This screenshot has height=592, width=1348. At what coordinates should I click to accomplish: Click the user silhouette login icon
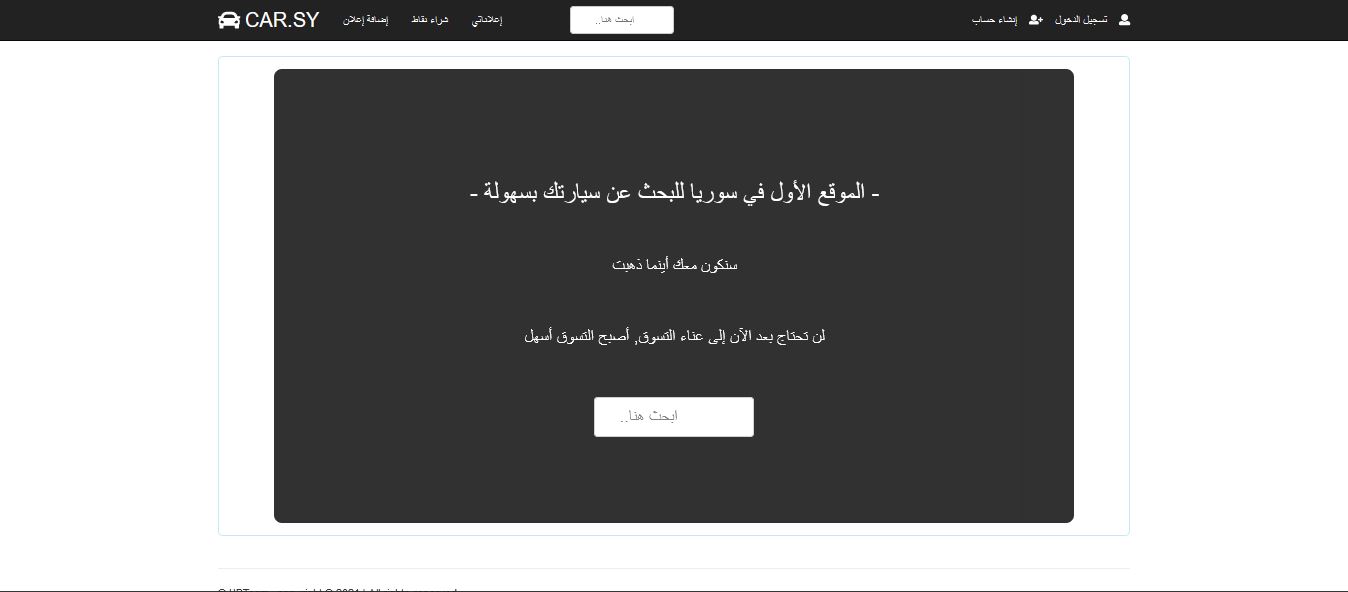click(x=1124, y=20)
